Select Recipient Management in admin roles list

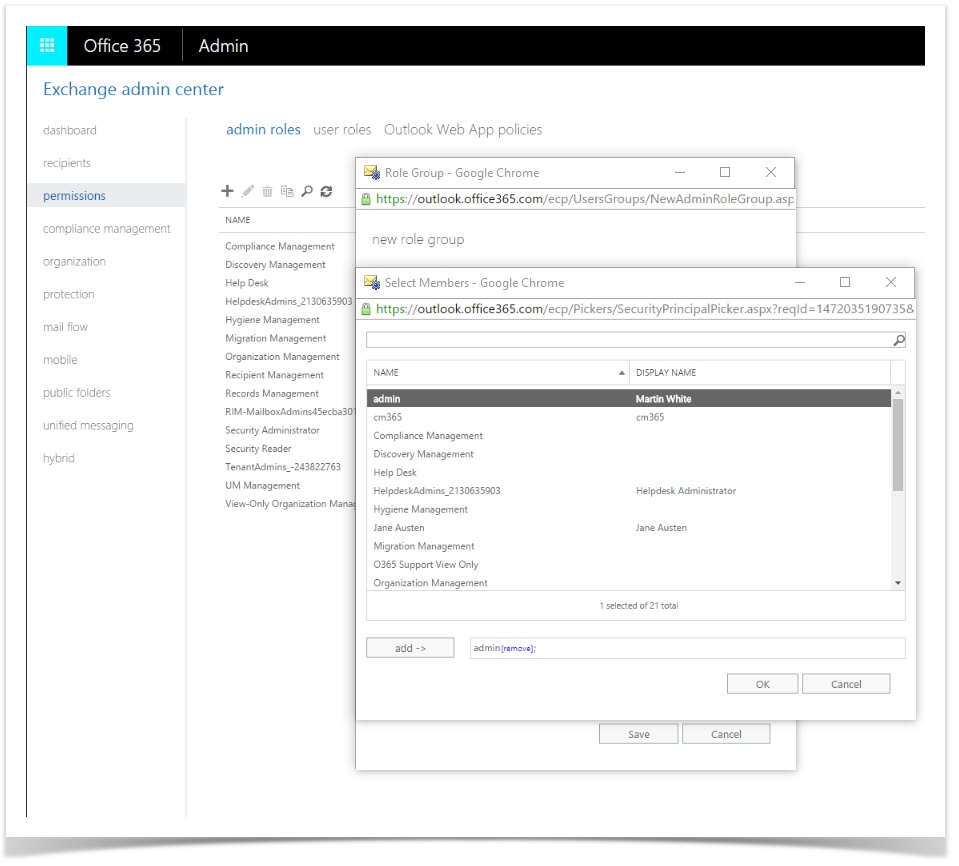pyautogui.click(x=275, y=375)
